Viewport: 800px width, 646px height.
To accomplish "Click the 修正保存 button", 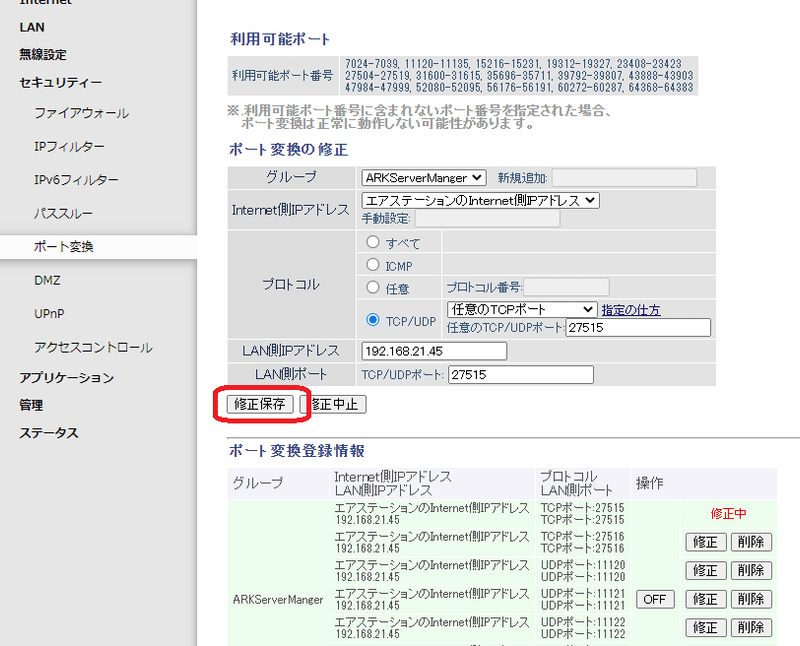I will 260,404.
